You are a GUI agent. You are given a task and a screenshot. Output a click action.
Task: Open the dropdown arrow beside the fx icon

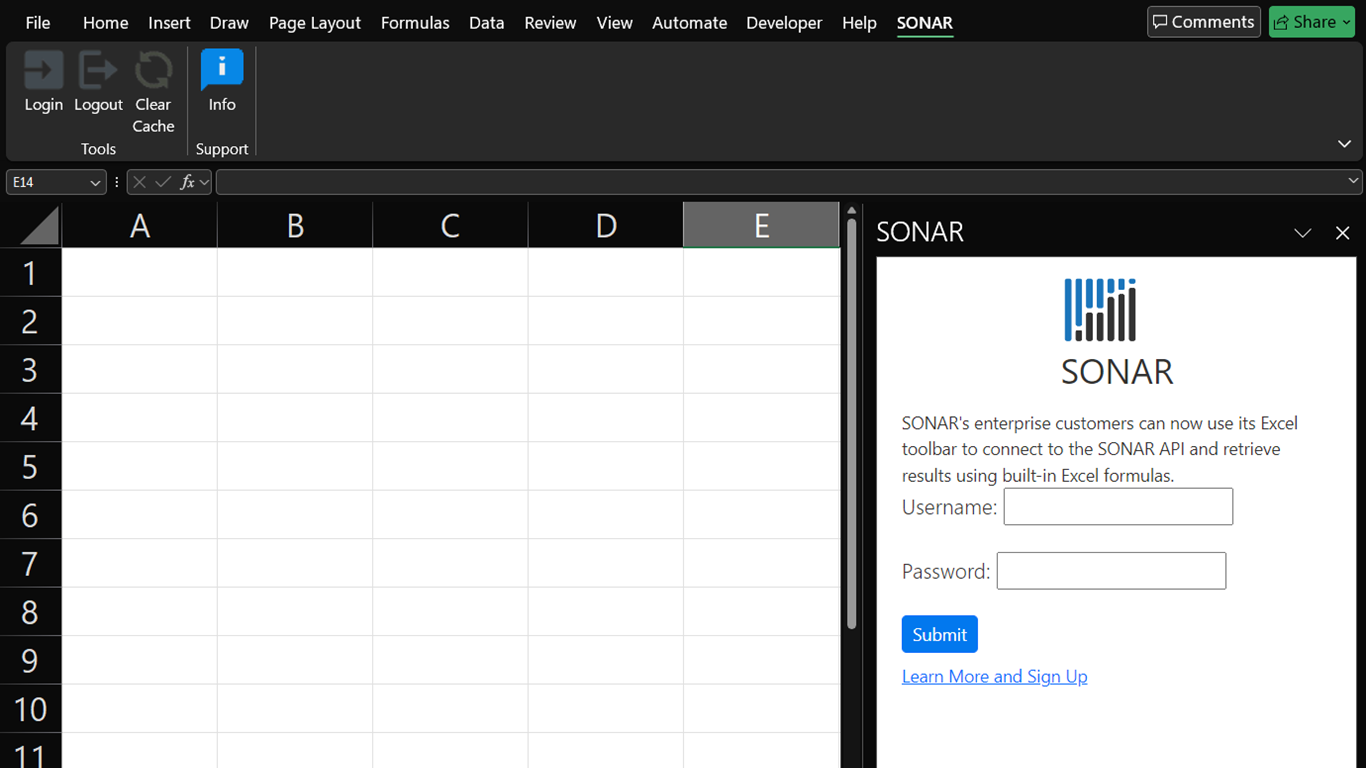point(204,182)
